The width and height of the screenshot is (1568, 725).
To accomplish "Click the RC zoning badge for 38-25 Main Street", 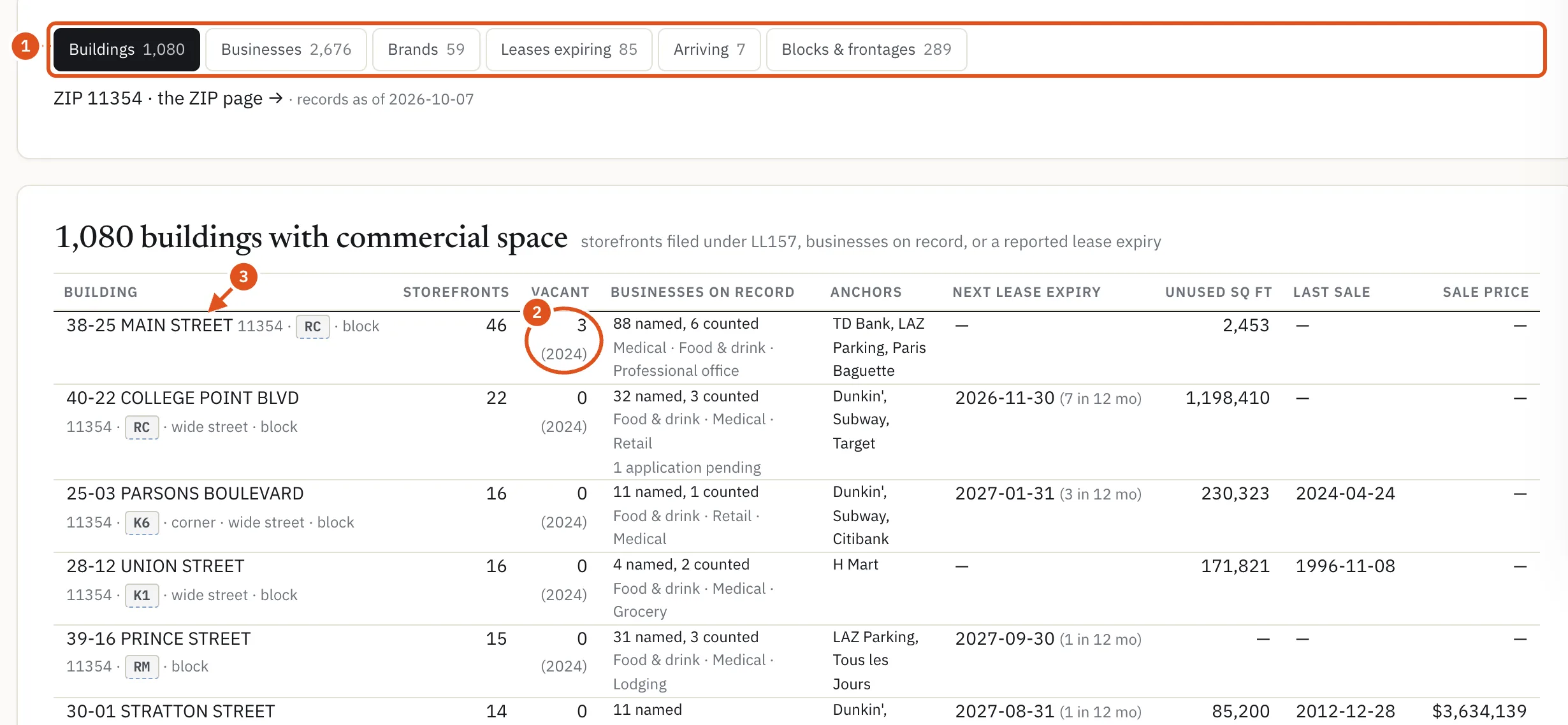I will pyautogui.click(x=312, y=327).
